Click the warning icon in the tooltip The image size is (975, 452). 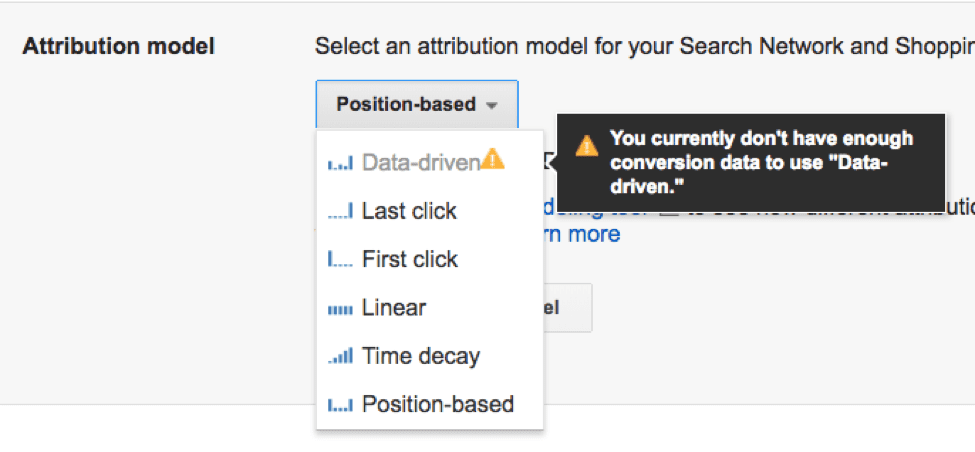tap(587, 146)
